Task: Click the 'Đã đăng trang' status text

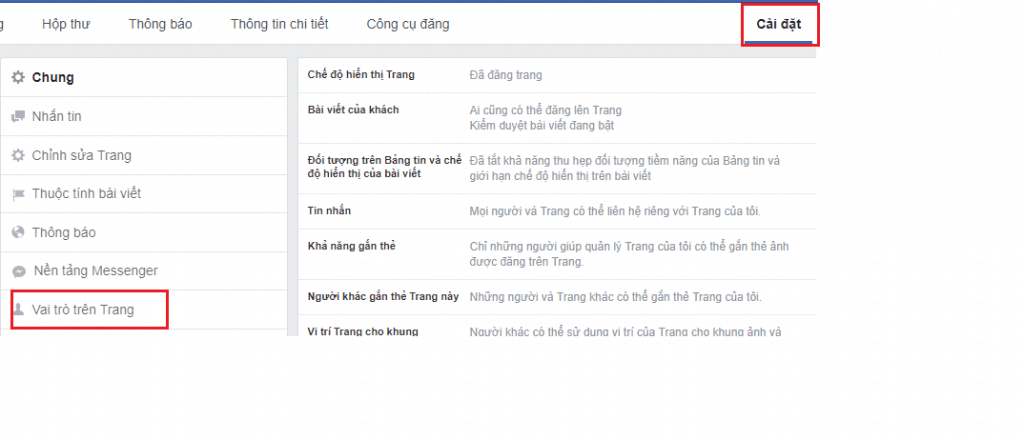Action: pos(506,75)
